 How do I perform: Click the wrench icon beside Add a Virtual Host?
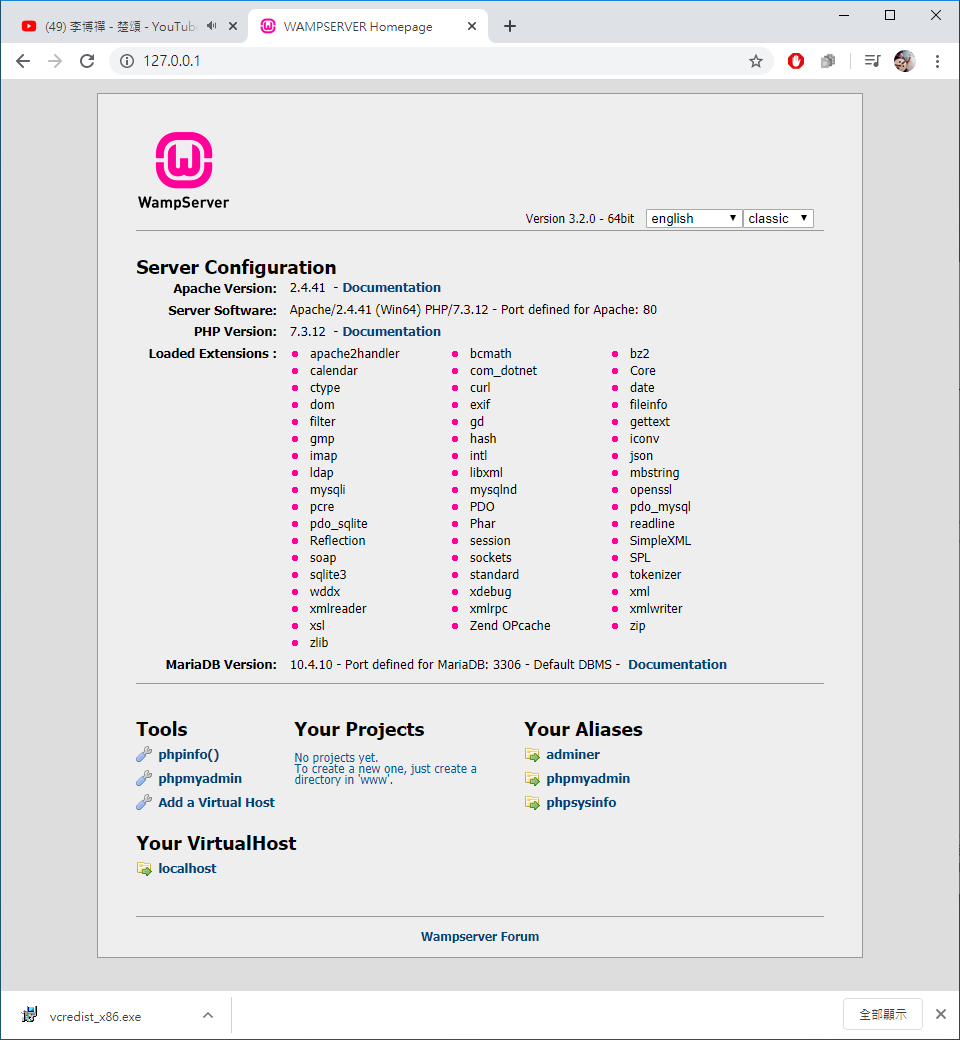[x=144, y=802]
